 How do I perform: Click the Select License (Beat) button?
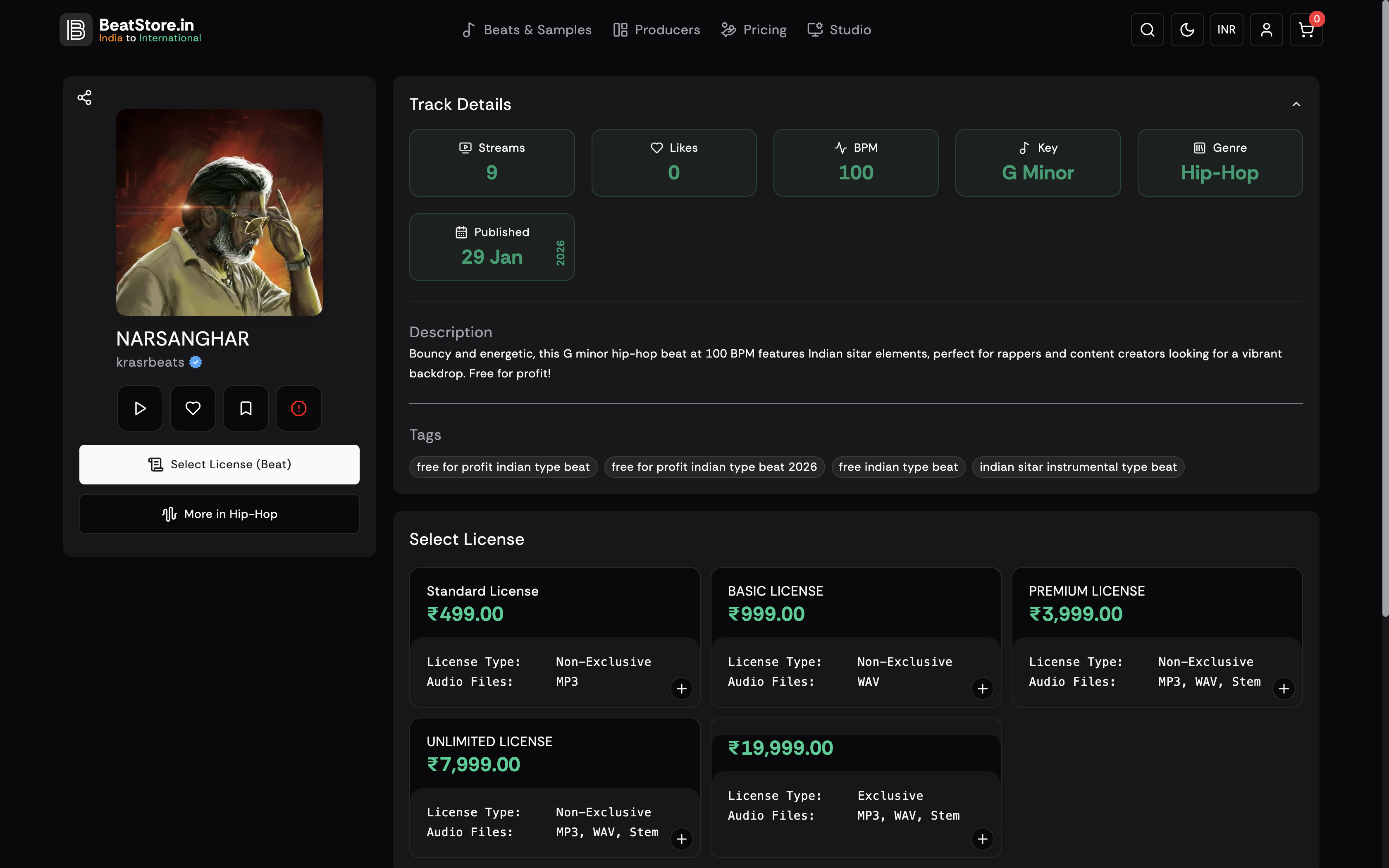[219, 465]
